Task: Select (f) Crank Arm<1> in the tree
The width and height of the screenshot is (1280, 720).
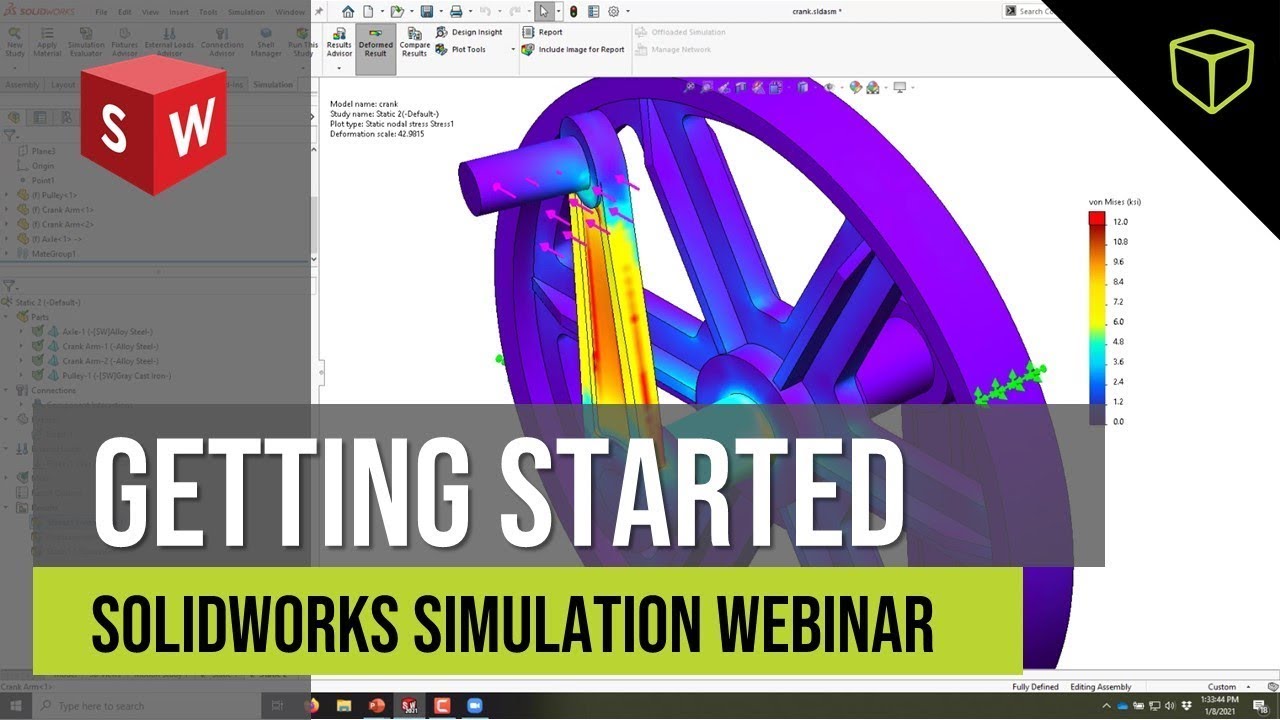Action: [x=62, y=209]
